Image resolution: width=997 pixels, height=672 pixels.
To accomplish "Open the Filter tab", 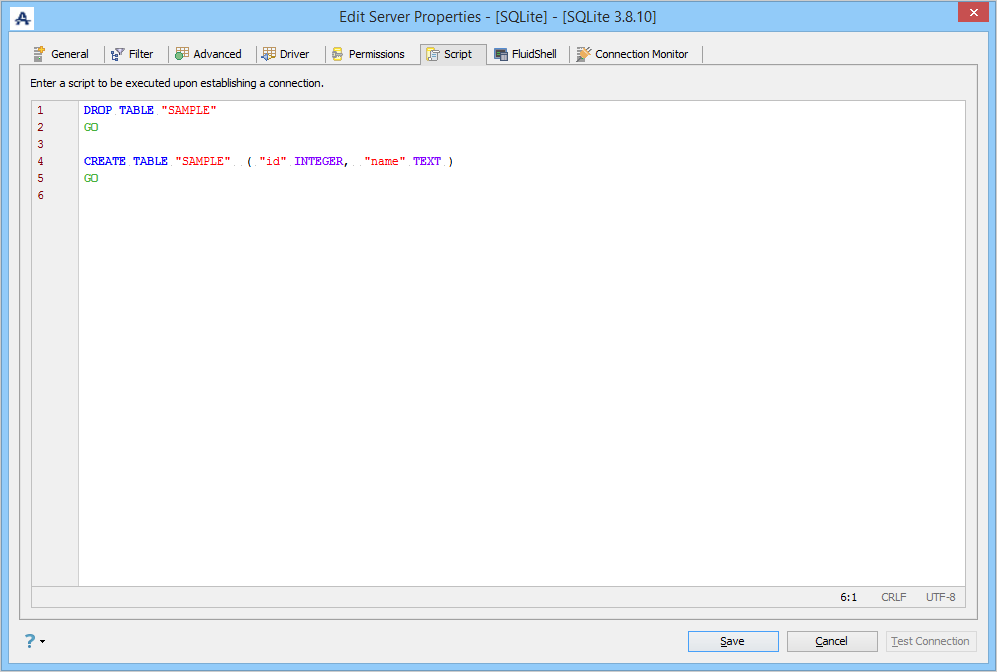I will [x=132, y=54].
